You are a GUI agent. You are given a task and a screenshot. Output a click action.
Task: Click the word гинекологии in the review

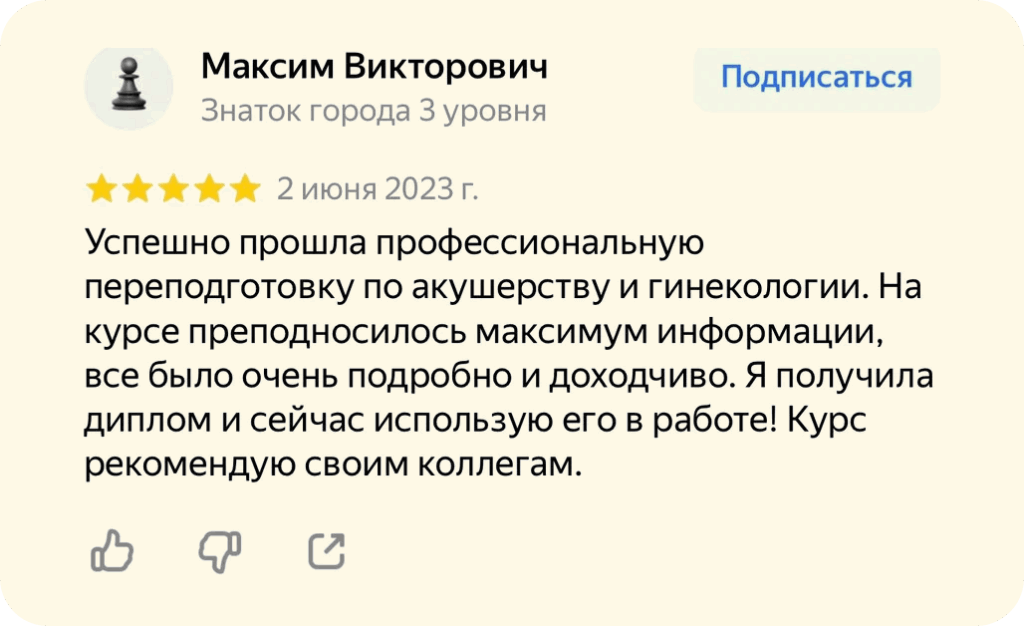pyautogui.click(x=758, y=288)
